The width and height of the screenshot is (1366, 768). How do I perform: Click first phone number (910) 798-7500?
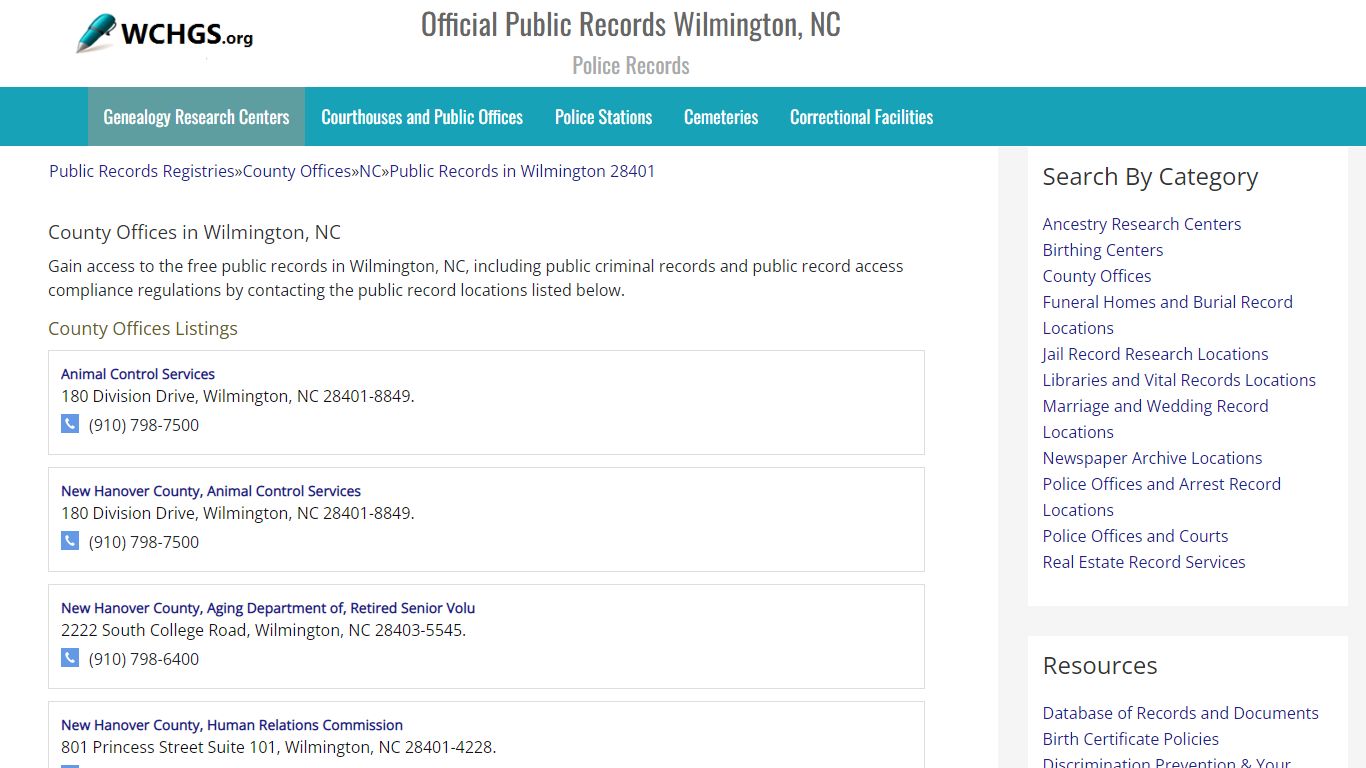[144, 425]
